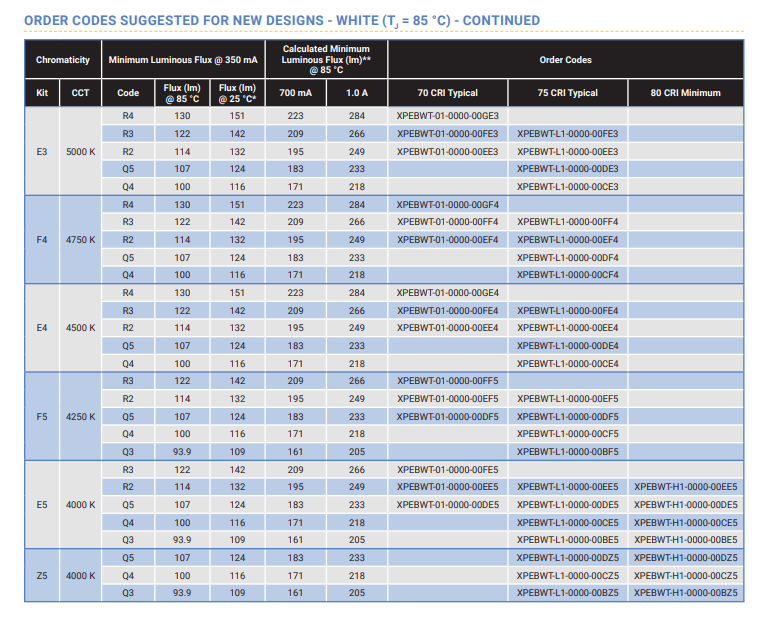Click the Flux (lm) @ 25 °C* subheader
This screenshot has height=619, width=774.
click(x=237, y=93)
